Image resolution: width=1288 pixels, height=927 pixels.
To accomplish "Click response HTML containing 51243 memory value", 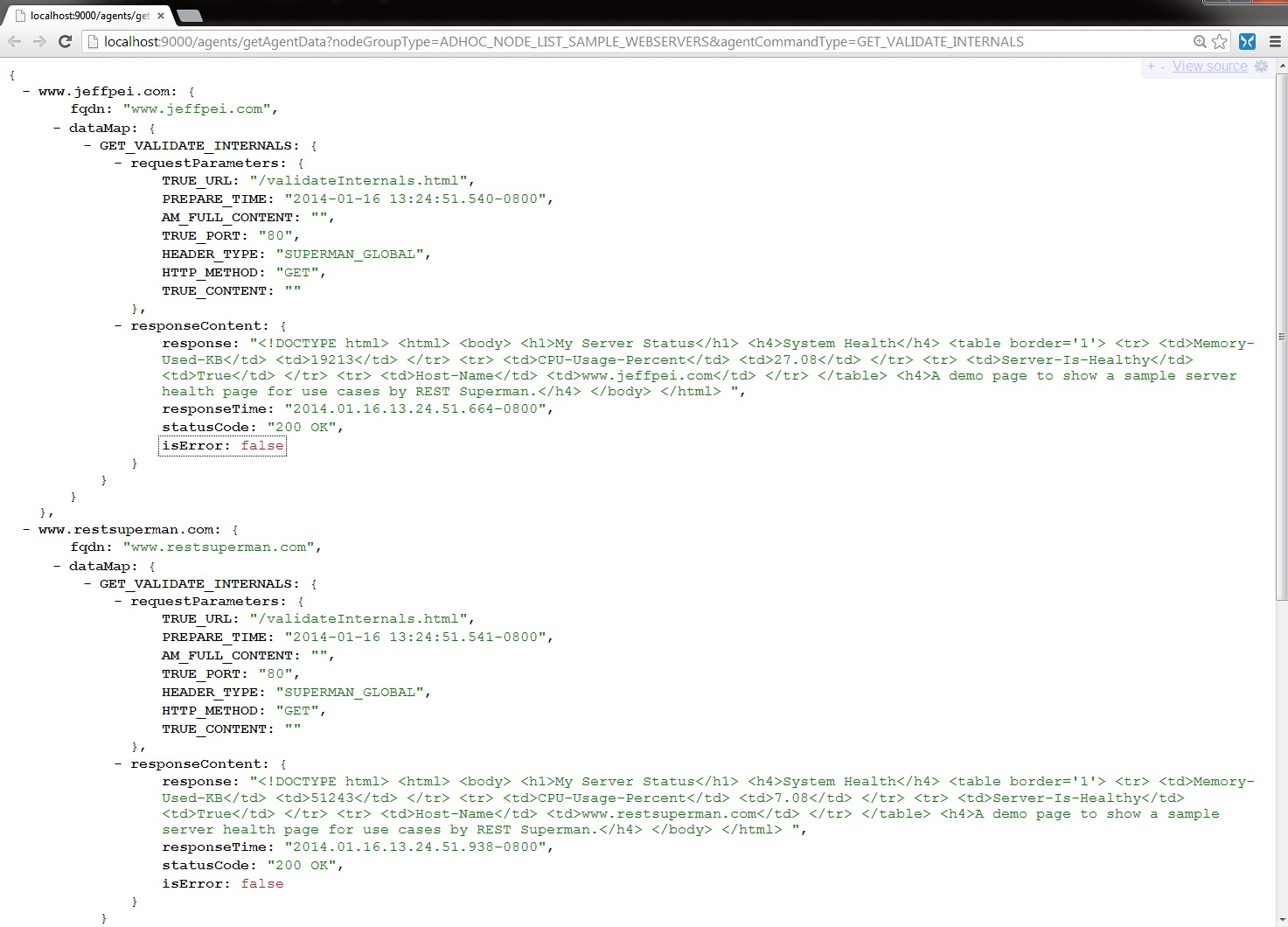I will point(708,805).
